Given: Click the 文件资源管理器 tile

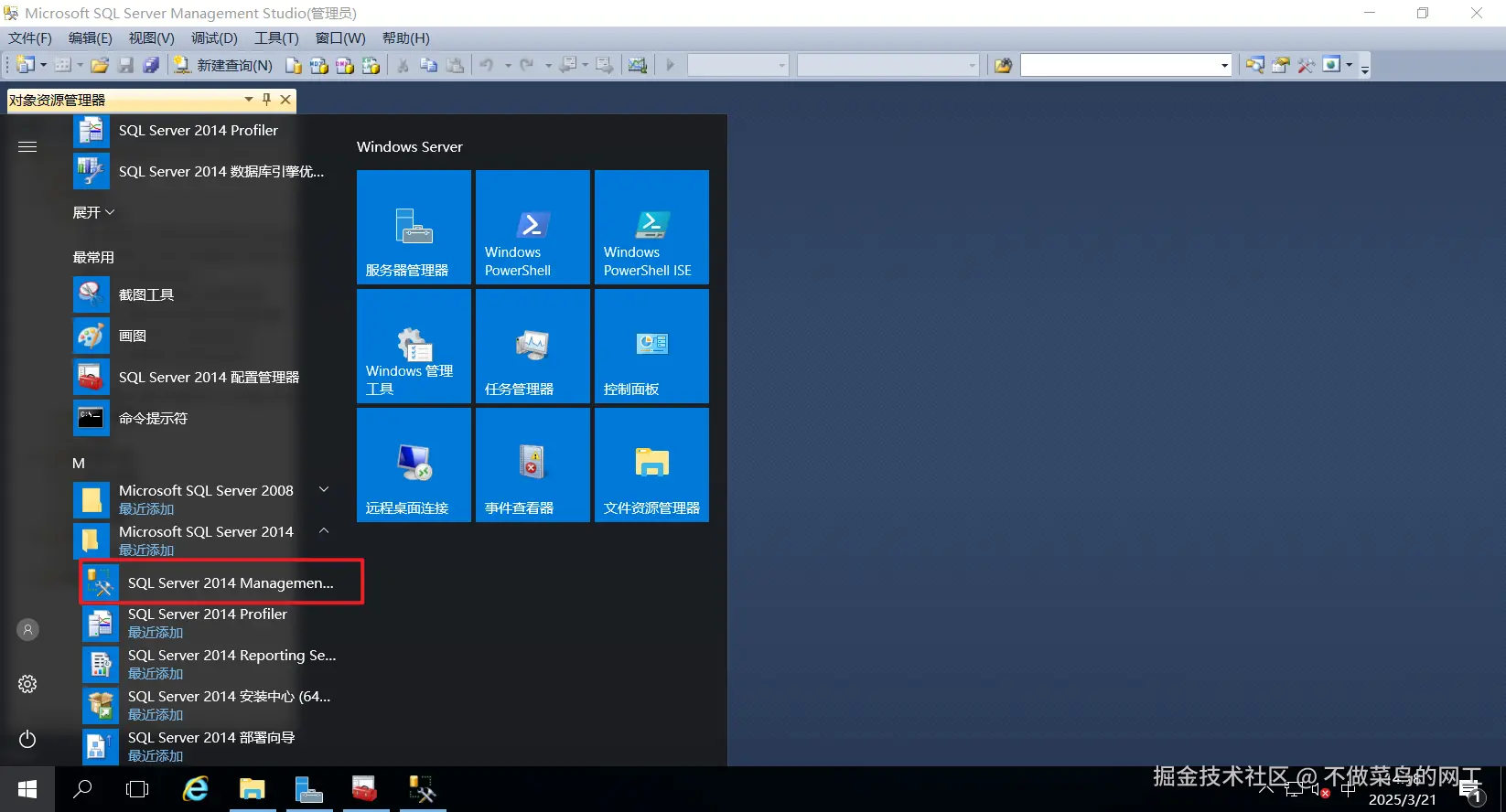Looking at the screenshot, I should point(651,465).
